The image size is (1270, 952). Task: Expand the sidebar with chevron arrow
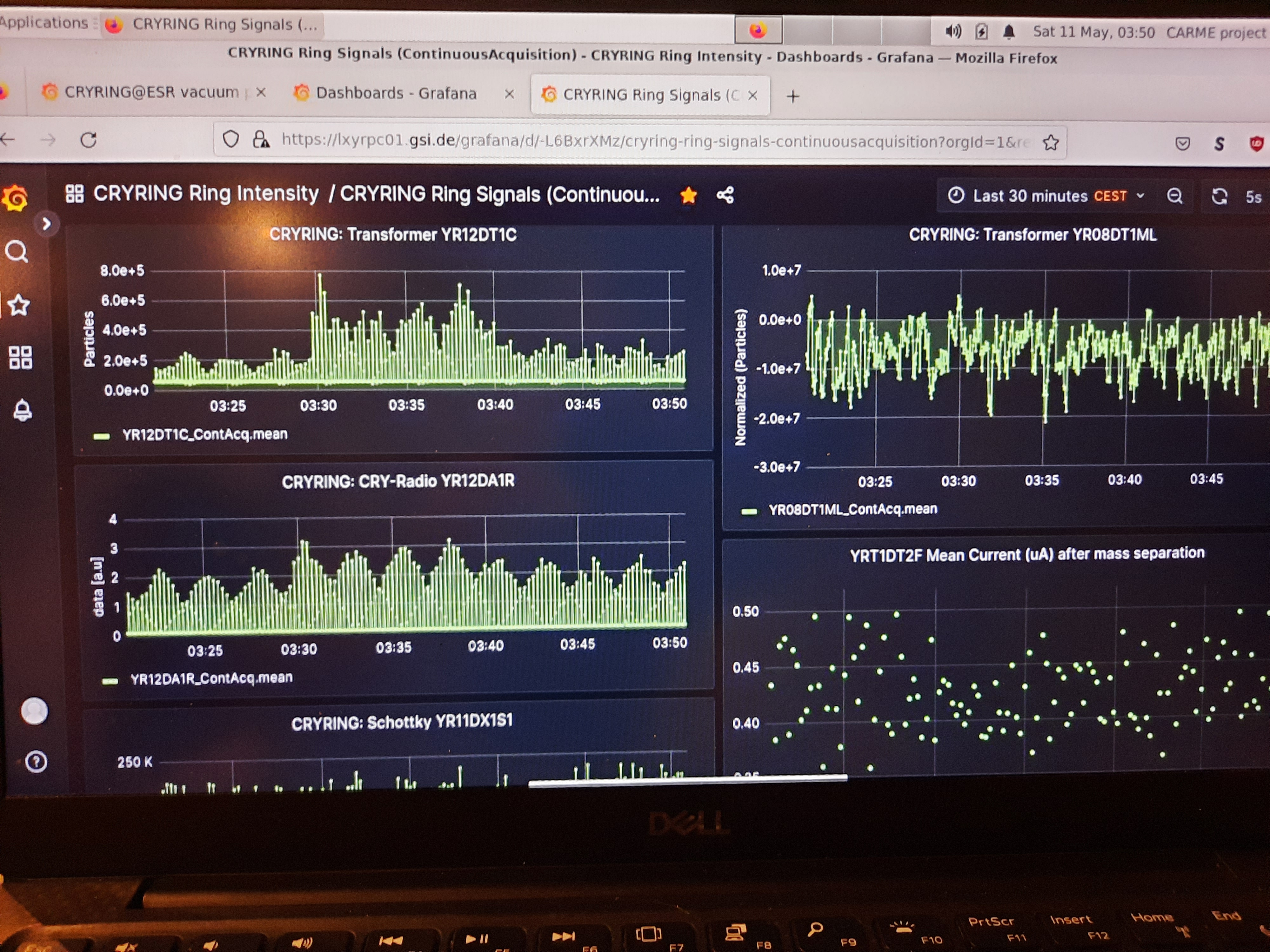pos(47,224)
